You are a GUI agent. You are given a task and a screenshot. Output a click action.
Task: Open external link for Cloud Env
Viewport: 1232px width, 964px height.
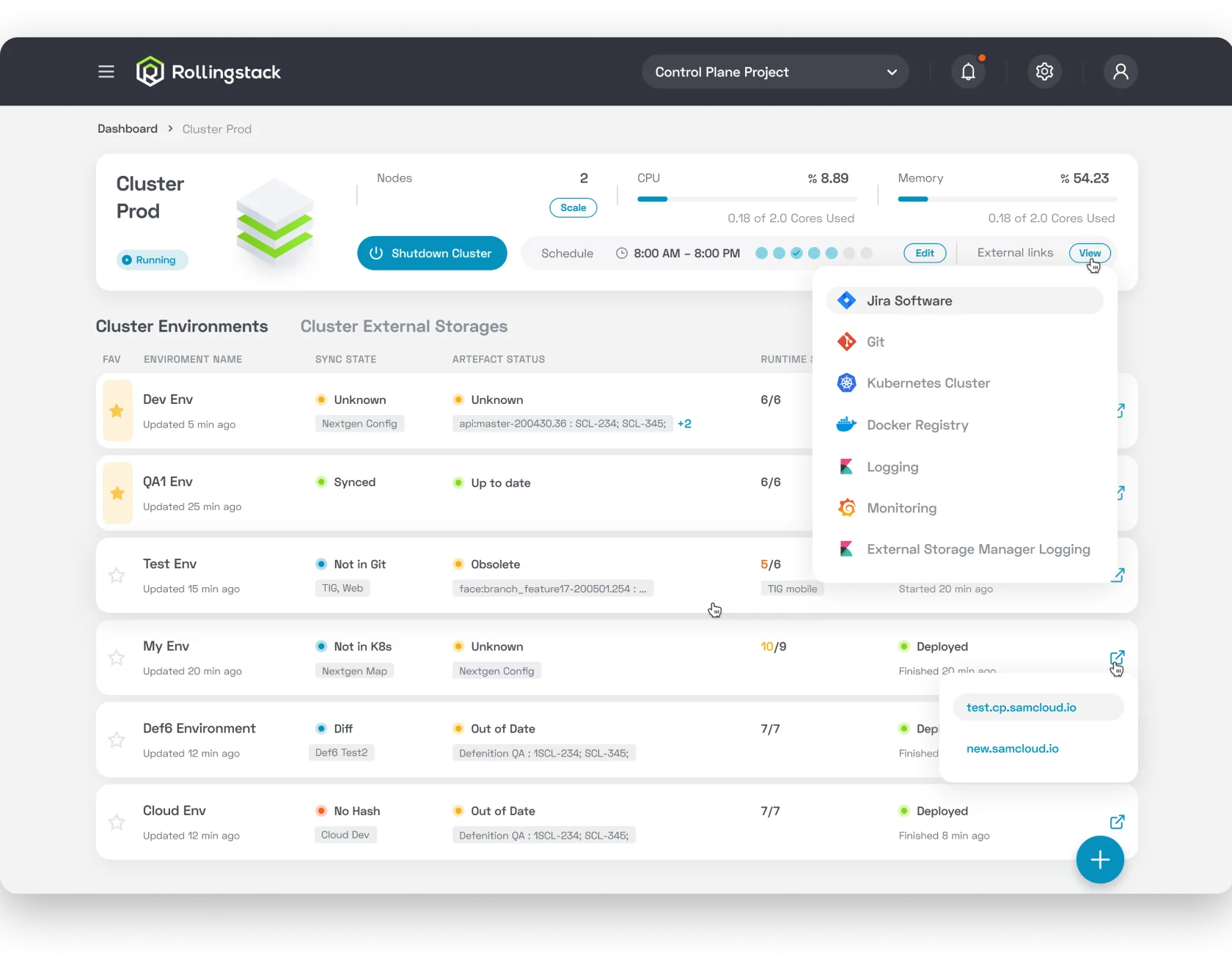click(1117, 822)
